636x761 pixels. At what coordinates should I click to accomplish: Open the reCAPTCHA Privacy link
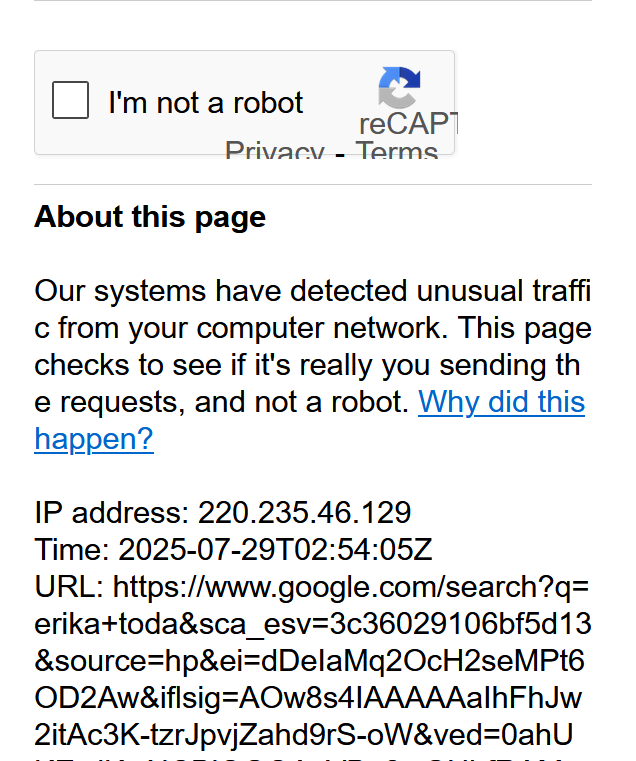point(275,150)
